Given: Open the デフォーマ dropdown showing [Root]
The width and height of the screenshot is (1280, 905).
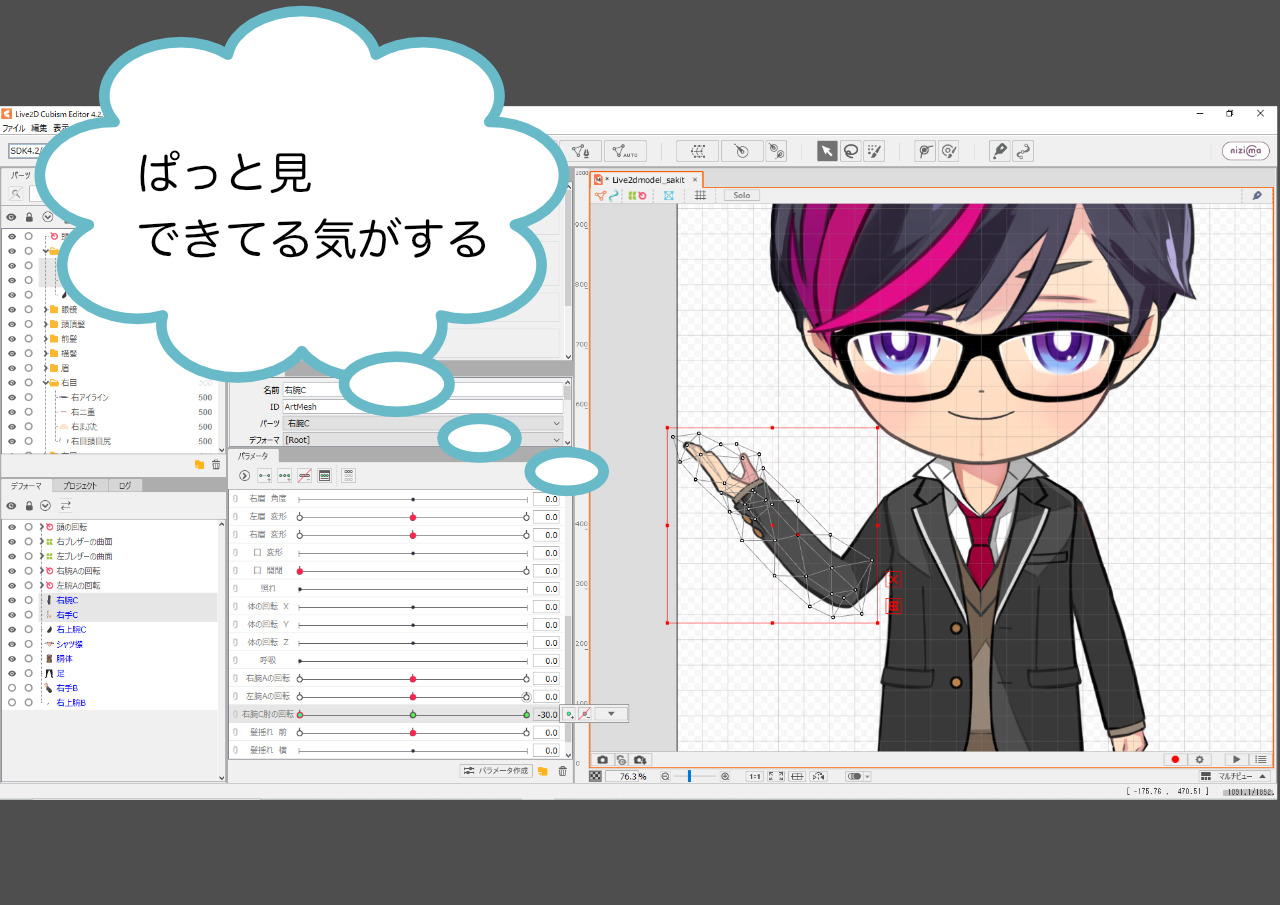Looking at the screenshot, I should click(x=423, y=440).
